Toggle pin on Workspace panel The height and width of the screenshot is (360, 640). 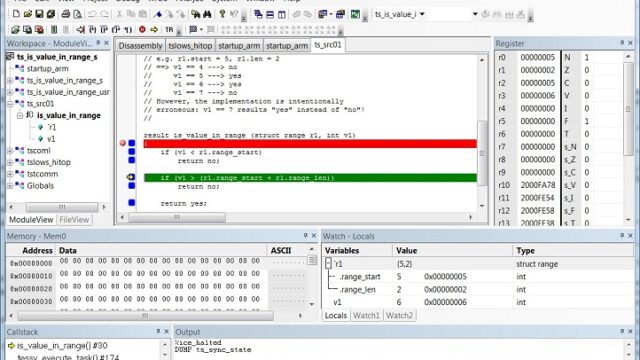98,43
